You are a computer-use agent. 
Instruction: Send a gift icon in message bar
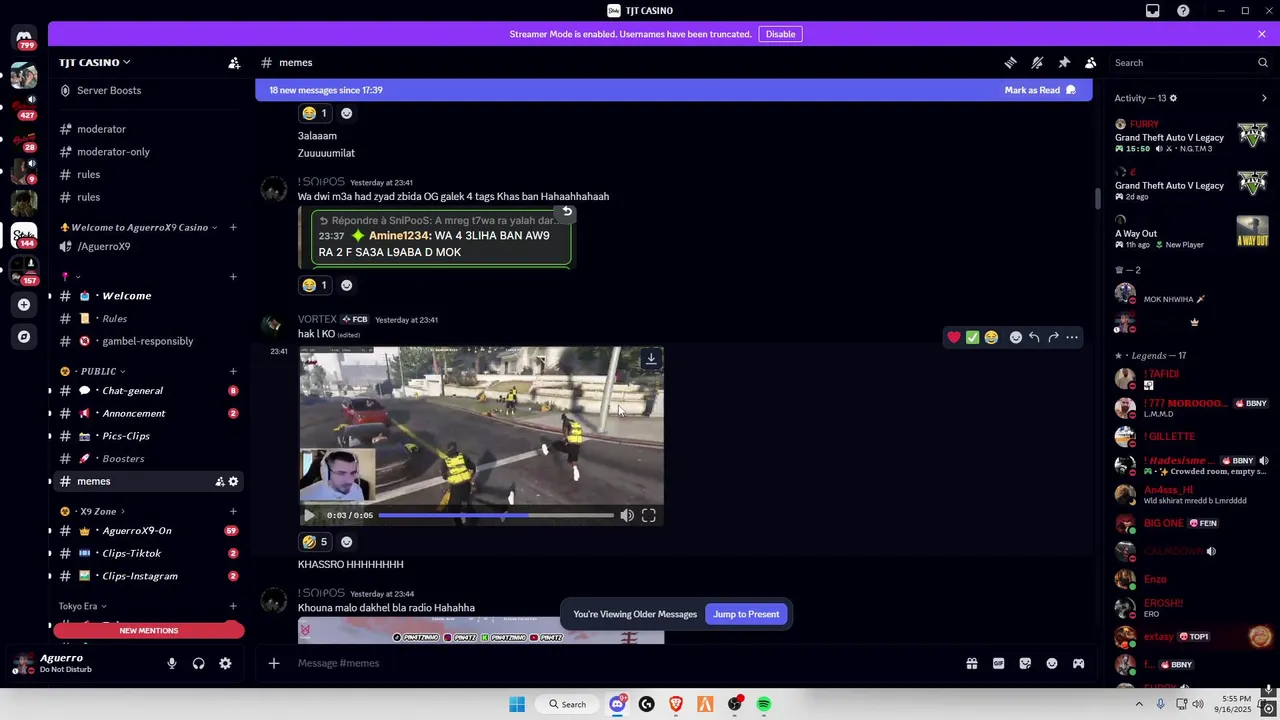coord(971,663)
